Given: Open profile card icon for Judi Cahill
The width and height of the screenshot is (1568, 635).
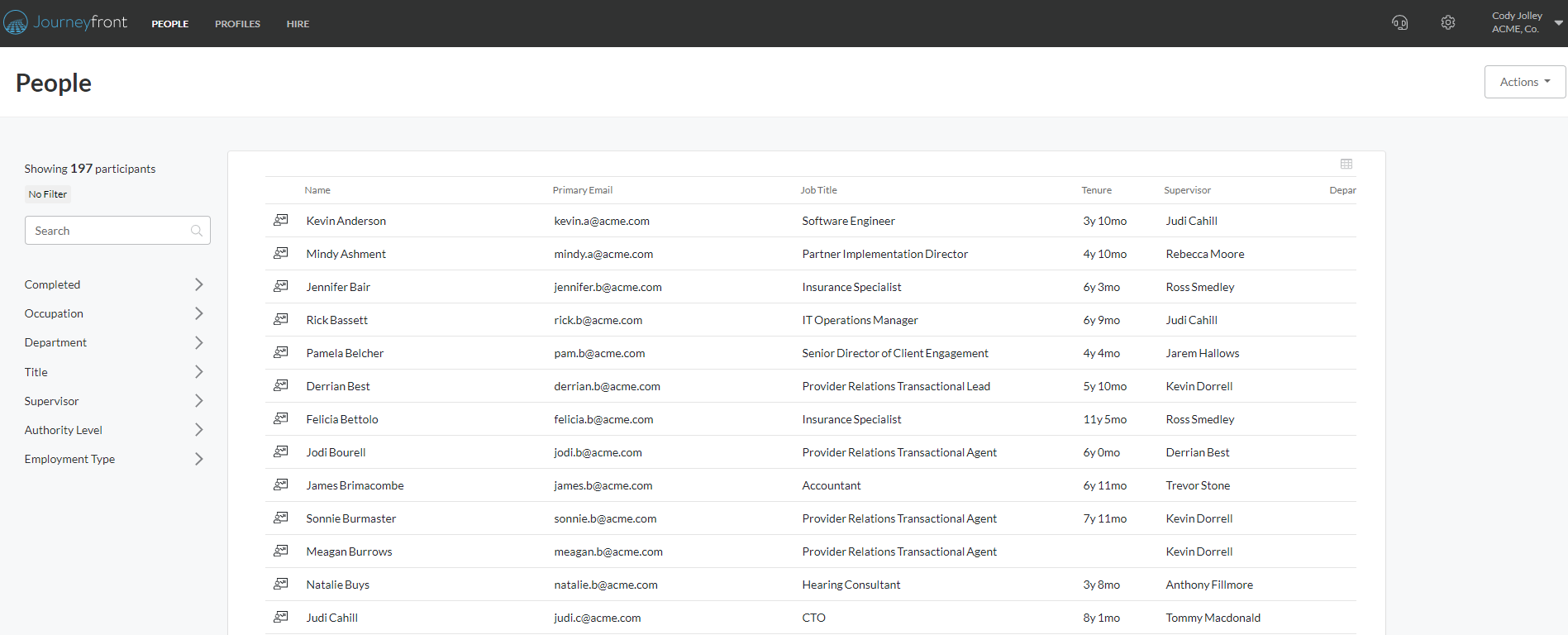Looking at the screenshot, I should click(281, 617).
